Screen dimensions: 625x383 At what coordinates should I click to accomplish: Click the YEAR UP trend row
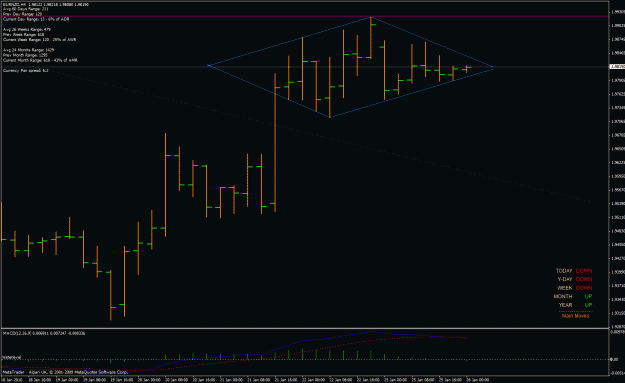pos(575,305)
